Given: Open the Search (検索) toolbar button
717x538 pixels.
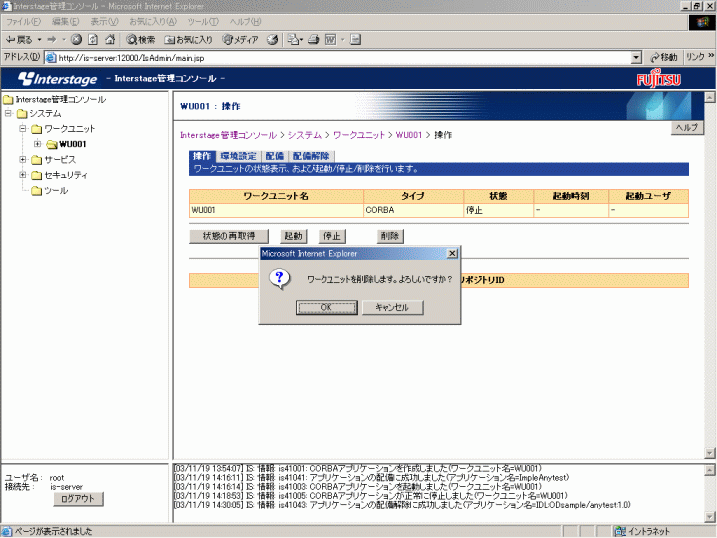Looking at the screenshot, I should [140, 39].
